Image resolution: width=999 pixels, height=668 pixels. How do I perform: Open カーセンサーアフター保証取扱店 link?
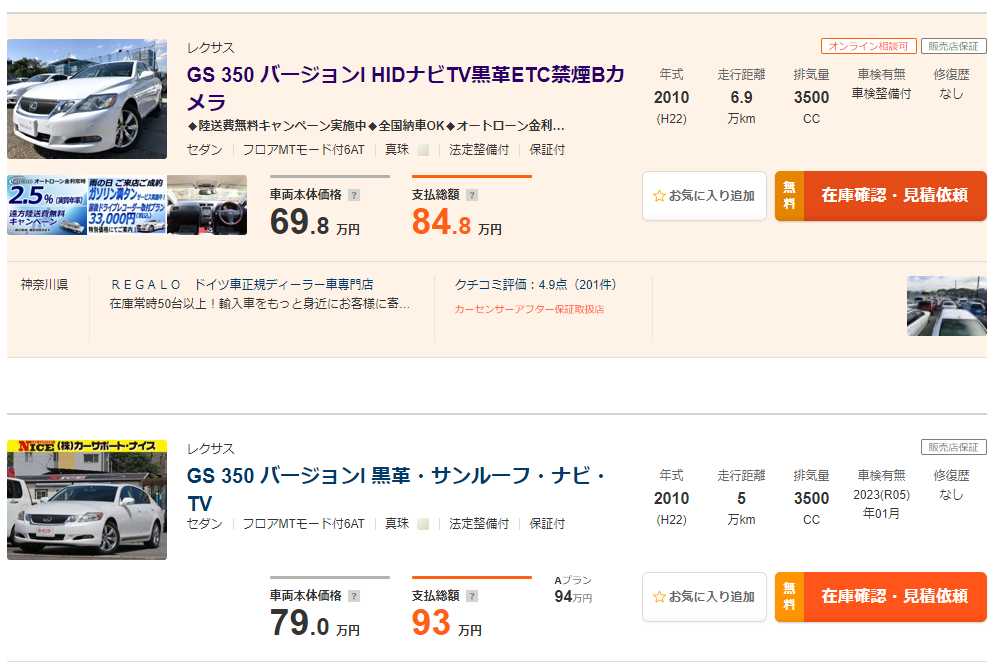(x=529, y=309)
